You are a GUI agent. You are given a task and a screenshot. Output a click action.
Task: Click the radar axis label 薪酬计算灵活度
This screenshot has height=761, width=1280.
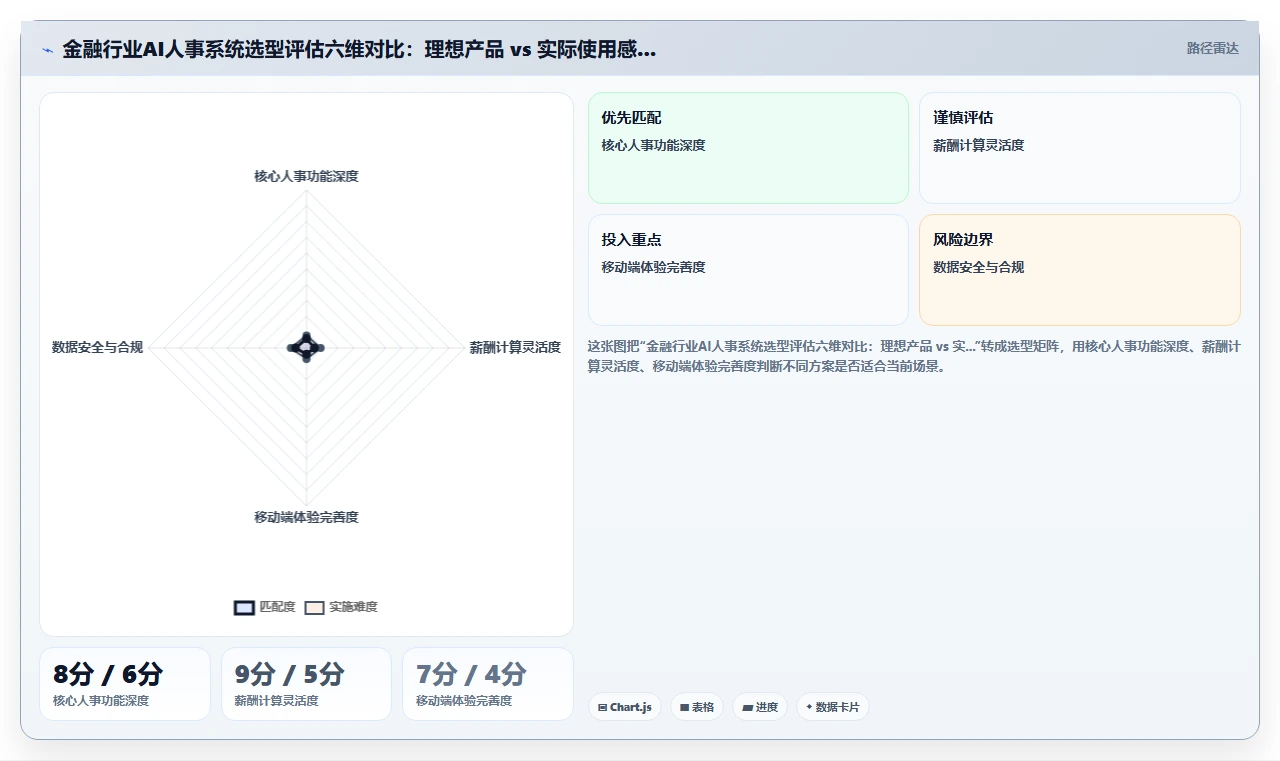coord(515,347)
